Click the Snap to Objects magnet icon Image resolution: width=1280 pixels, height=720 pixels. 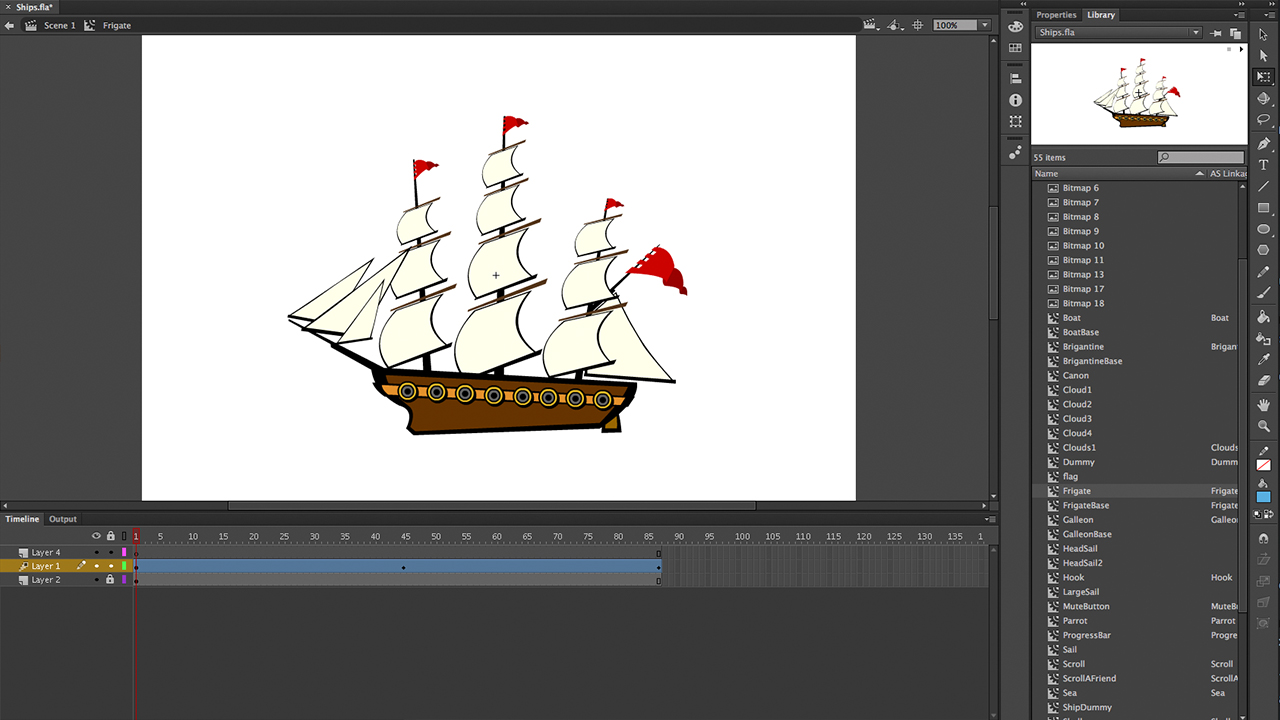tap(1264, 538)
